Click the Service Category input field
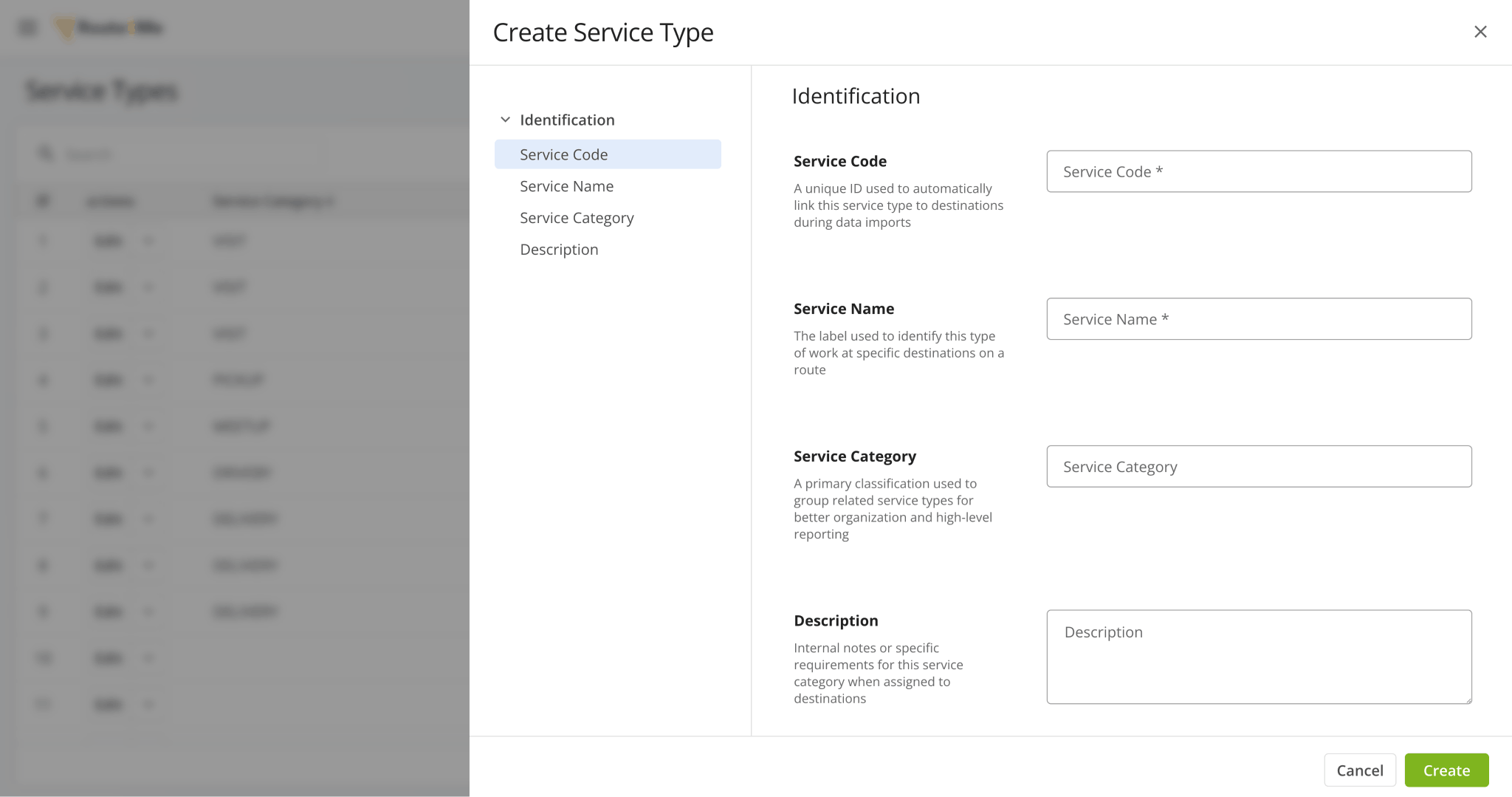 click(1258, 466)
